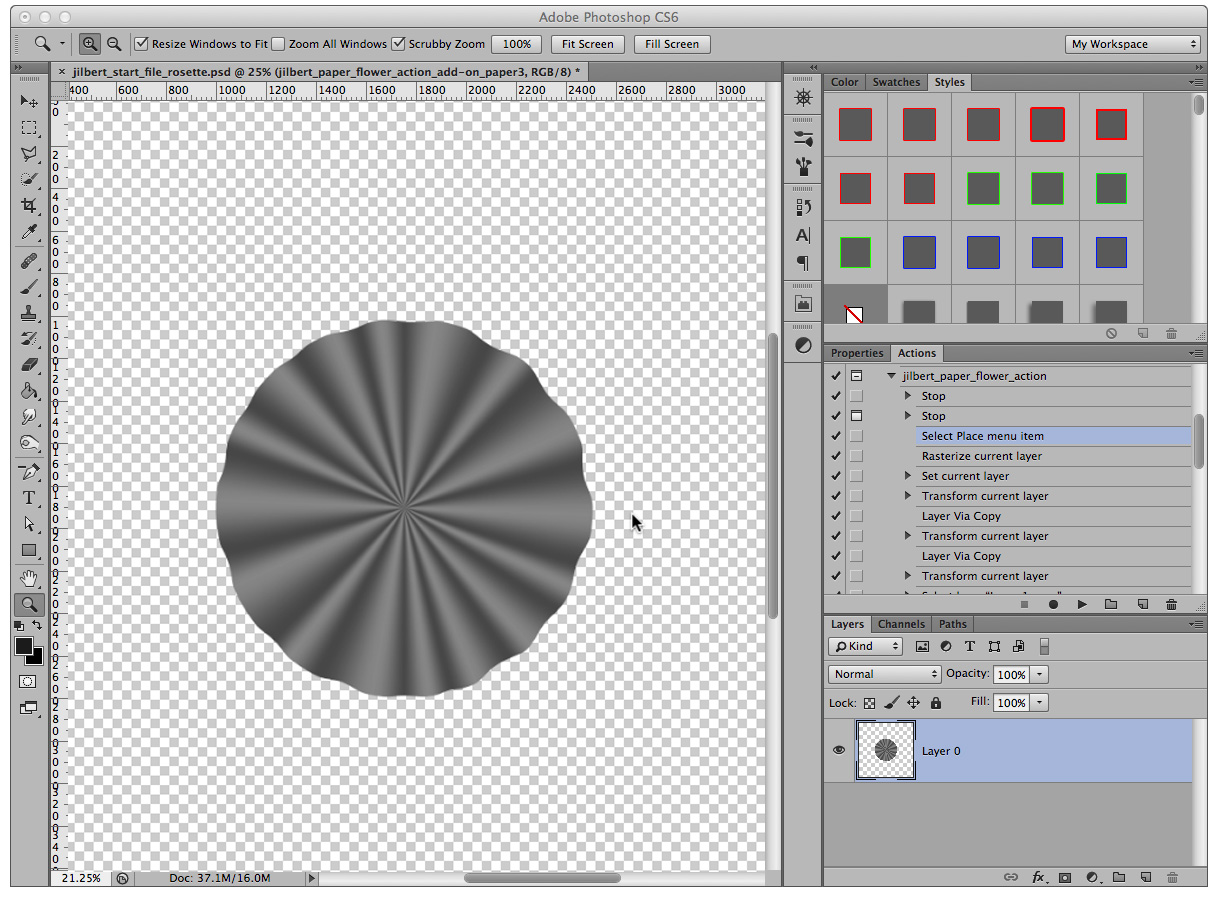Collapse the jilbert_paper_flower_action set
The image size is (1218, 897).
[890, 376]
